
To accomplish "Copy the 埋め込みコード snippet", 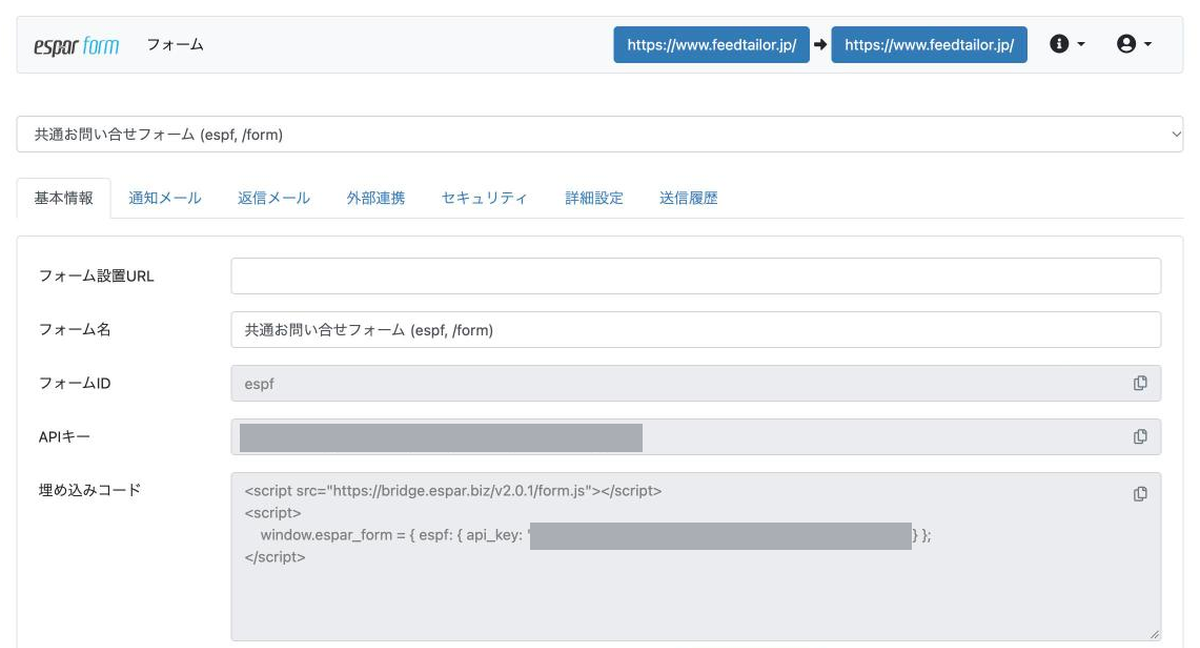I will [x=1140, y=494].
